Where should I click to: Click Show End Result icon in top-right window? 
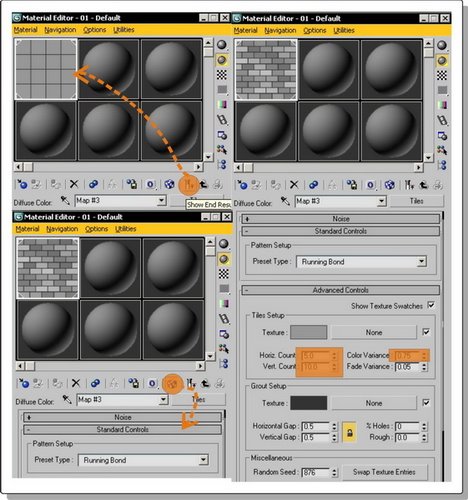click(409, 185)
